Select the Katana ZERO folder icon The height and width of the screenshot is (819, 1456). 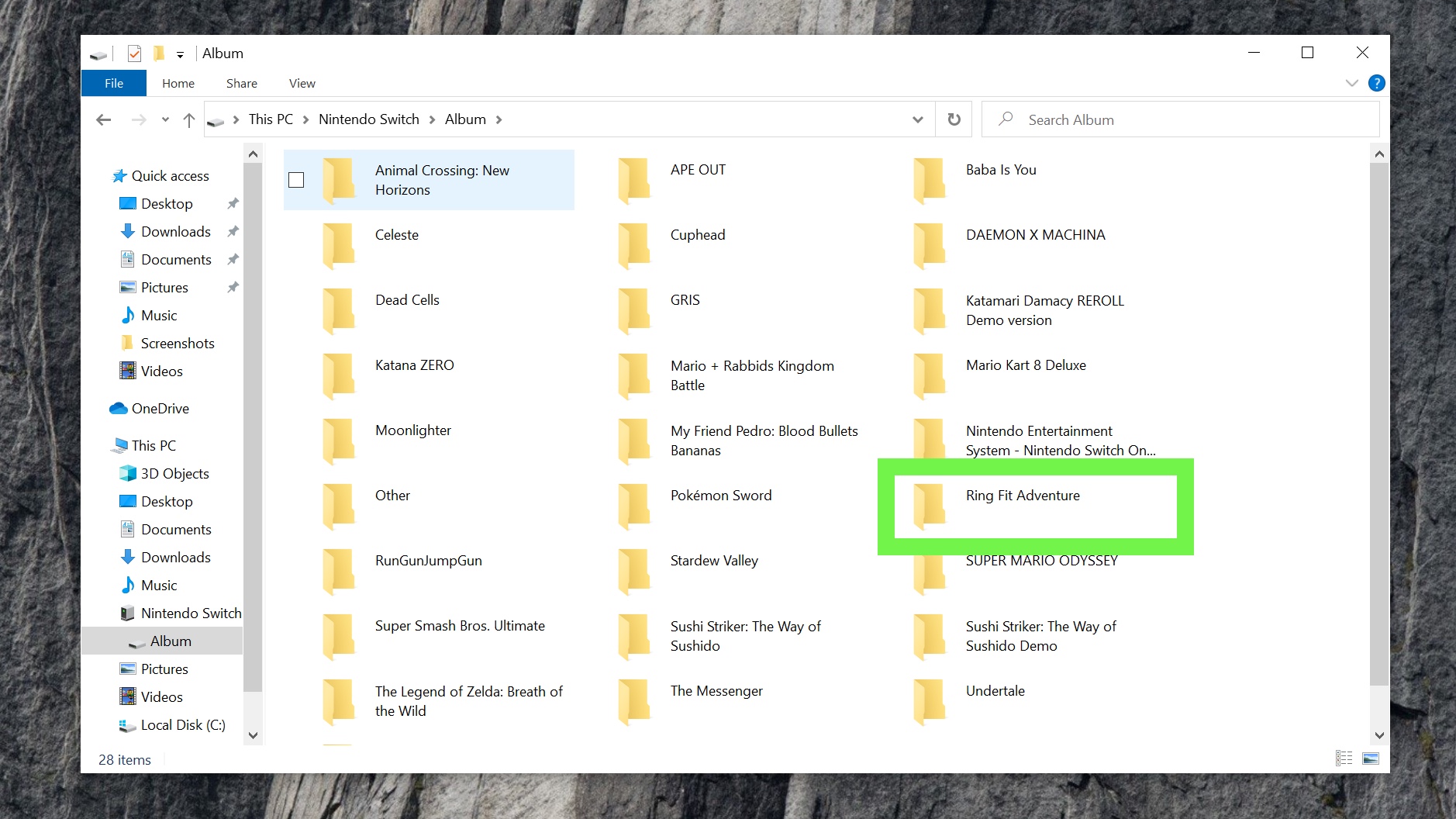(x=339, y=375)
